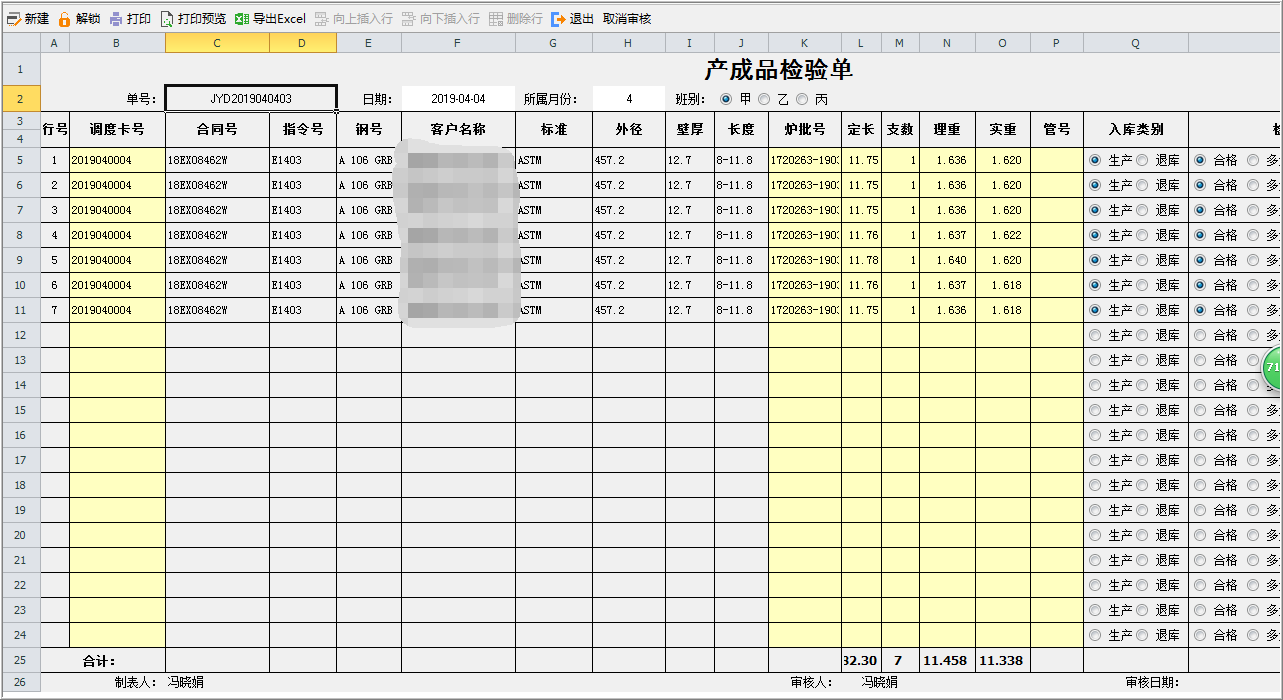Click column header Q
Viewport: 1283px width, 700px height.
tap(1136, 43)
